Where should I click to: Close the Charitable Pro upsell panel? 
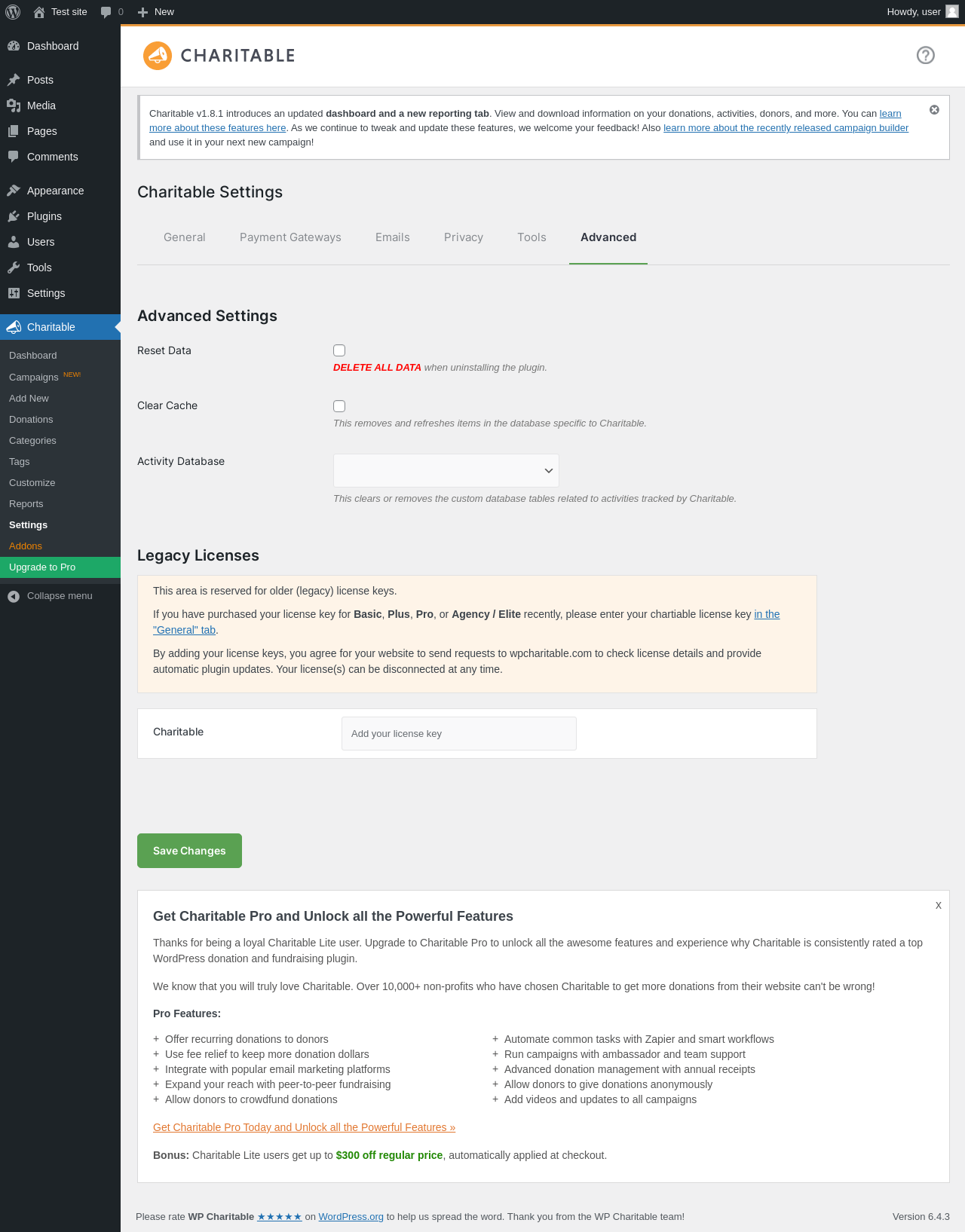939,905
